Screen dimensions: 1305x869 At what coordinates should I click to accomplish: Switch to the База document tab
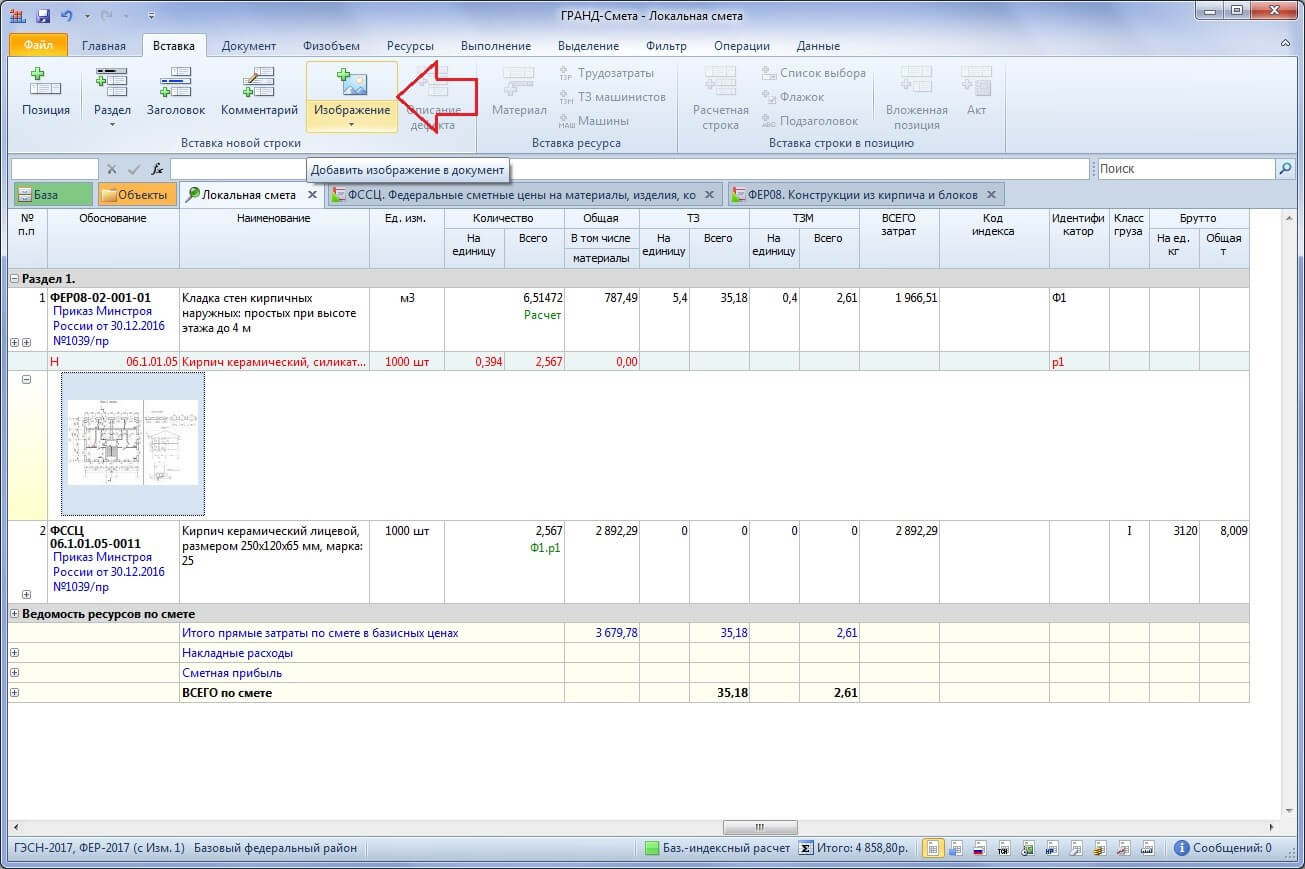pos(52,195)
